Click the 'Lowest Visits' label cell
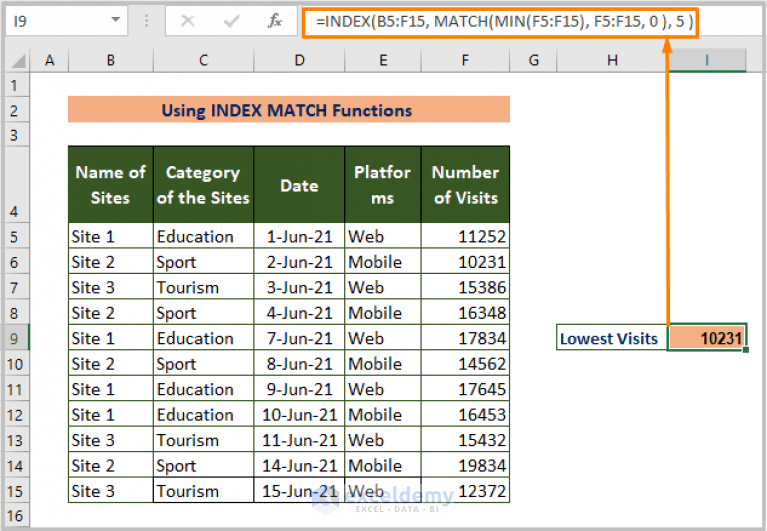The height and width of the screenshot is (531, 767). click(x=612, y=338)
